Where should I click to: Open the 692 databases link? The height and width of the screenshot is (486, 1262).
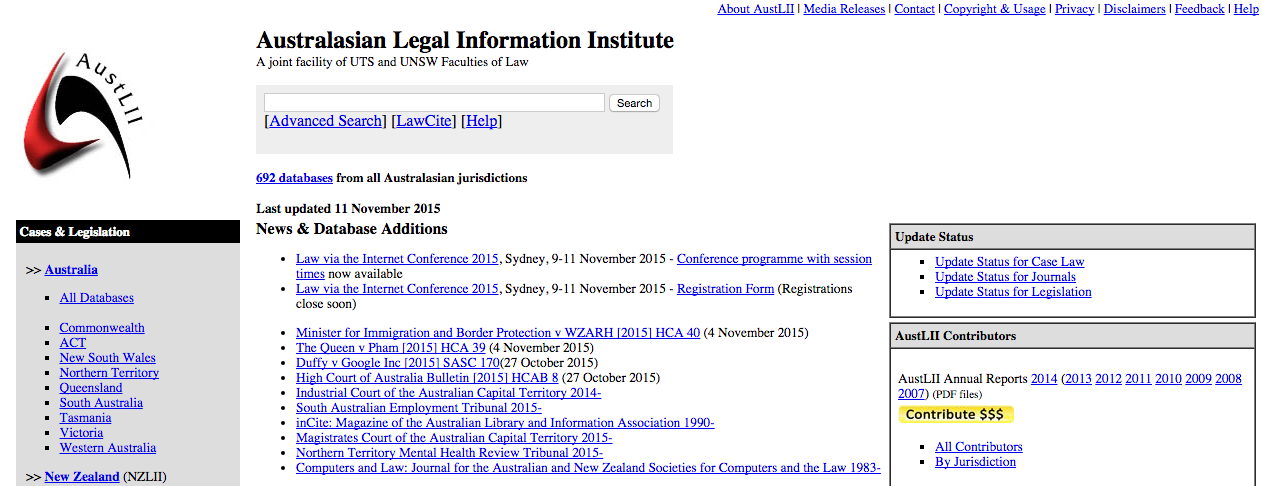tap(294, 178)
